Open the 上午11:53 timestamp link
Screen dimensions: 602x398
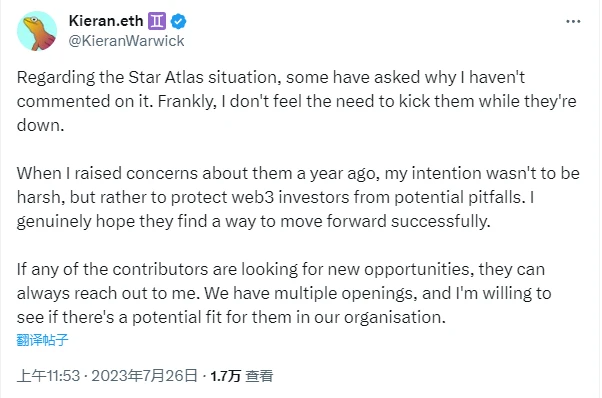coord(48,375)
